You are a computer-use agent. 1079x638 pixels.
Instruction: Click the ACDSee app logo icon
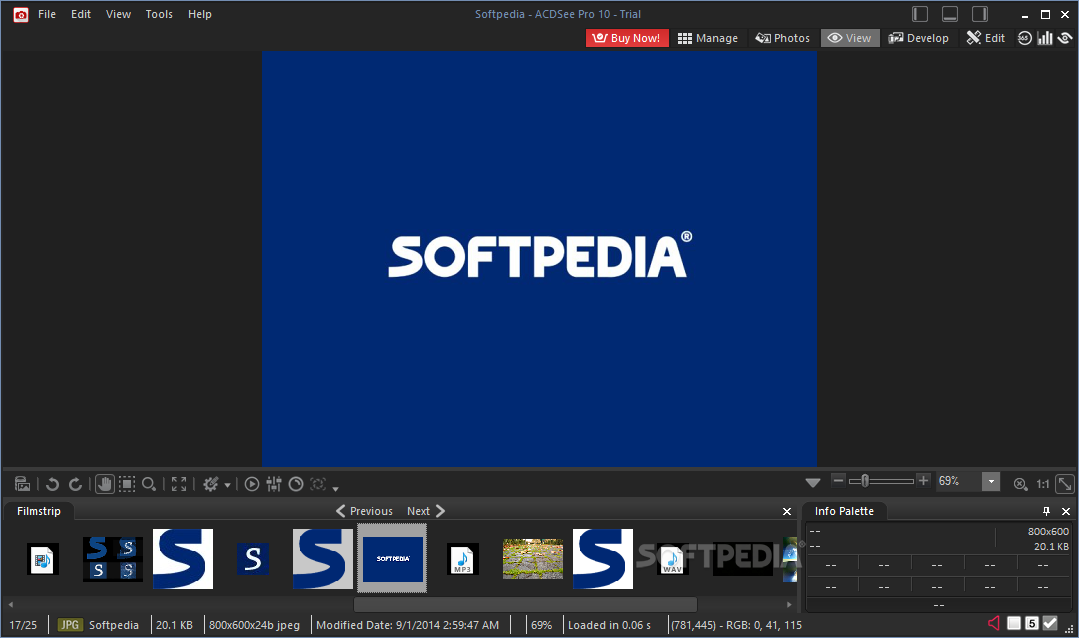(x=21, y=14)
